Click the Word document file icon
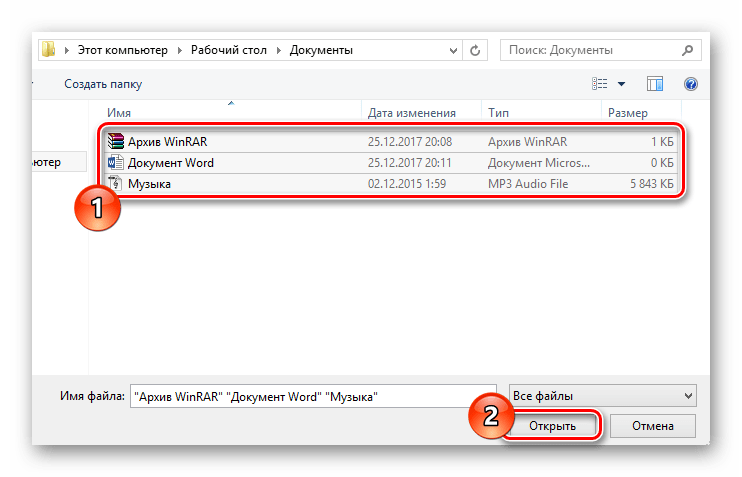742x477 pixels. pyautogui.click(x=115, y=163)
